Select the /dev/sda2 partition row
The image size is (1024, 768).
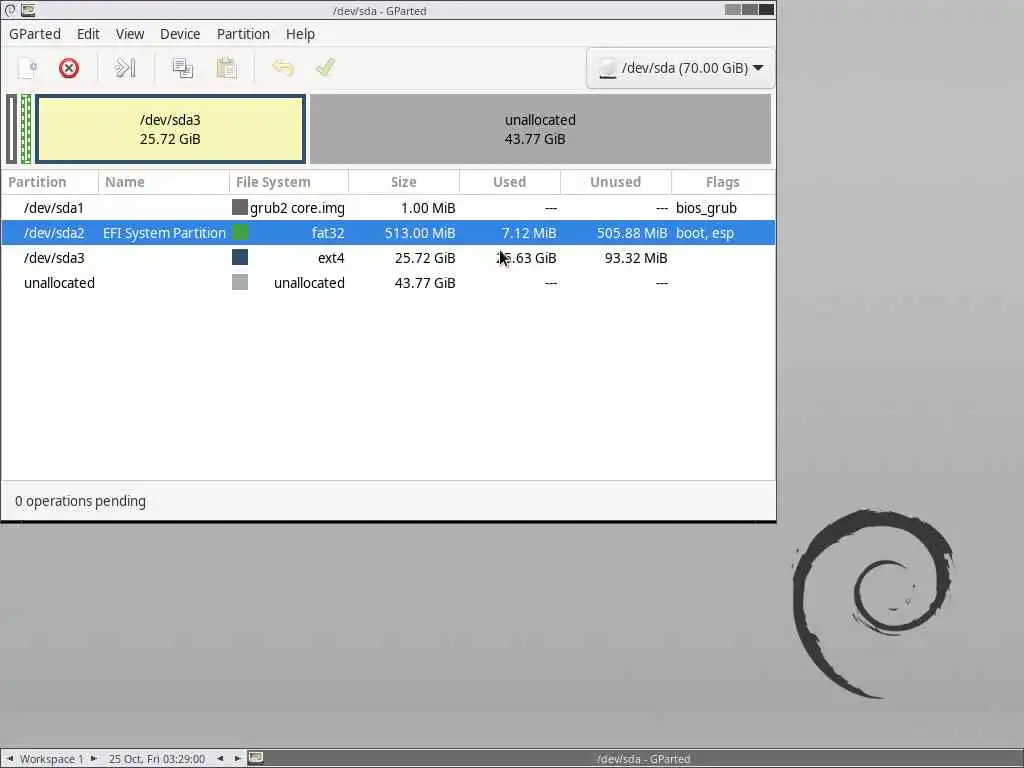tap(388, 233)
